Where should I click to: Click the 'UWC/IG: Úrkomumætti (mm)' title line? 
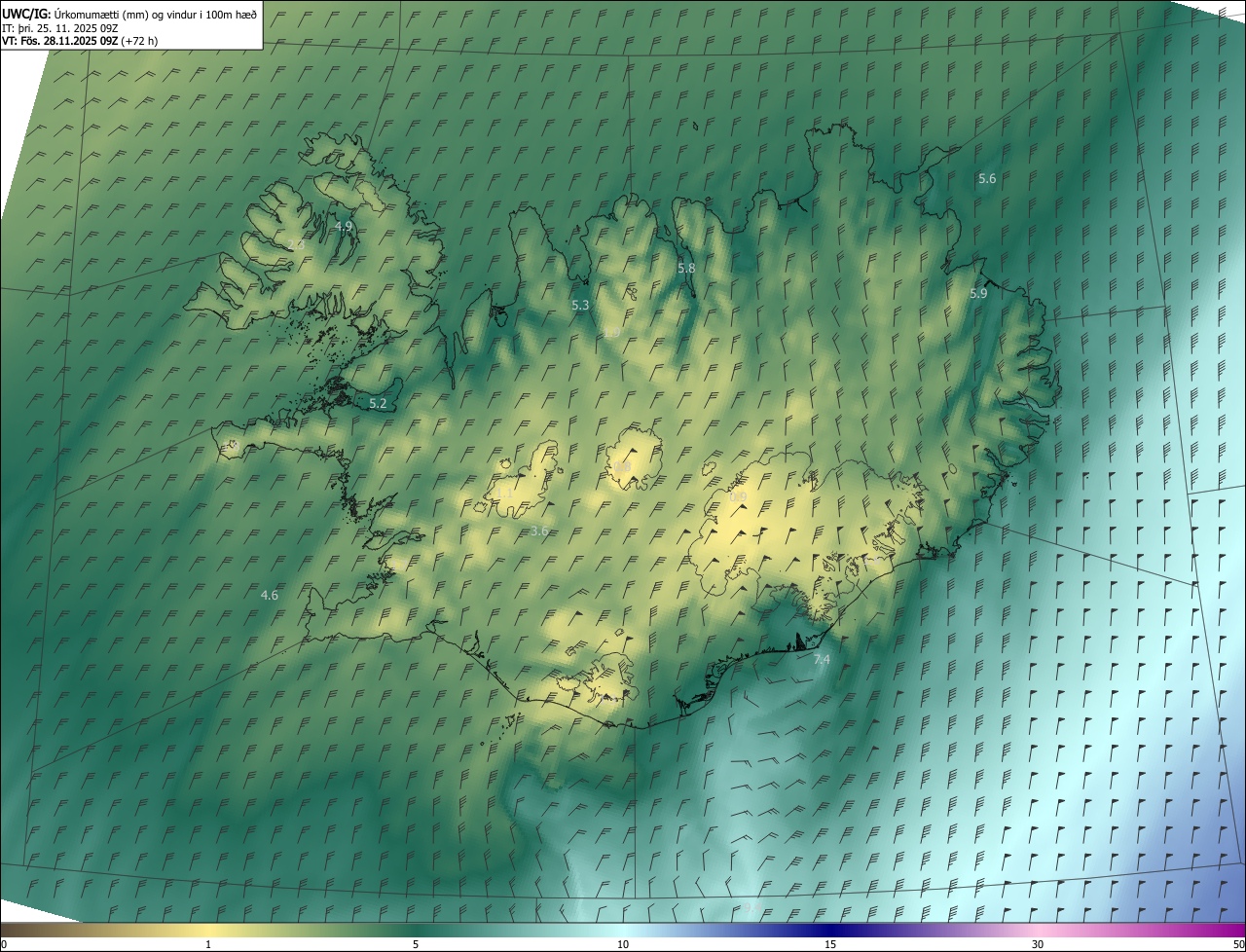click(129, 13)
